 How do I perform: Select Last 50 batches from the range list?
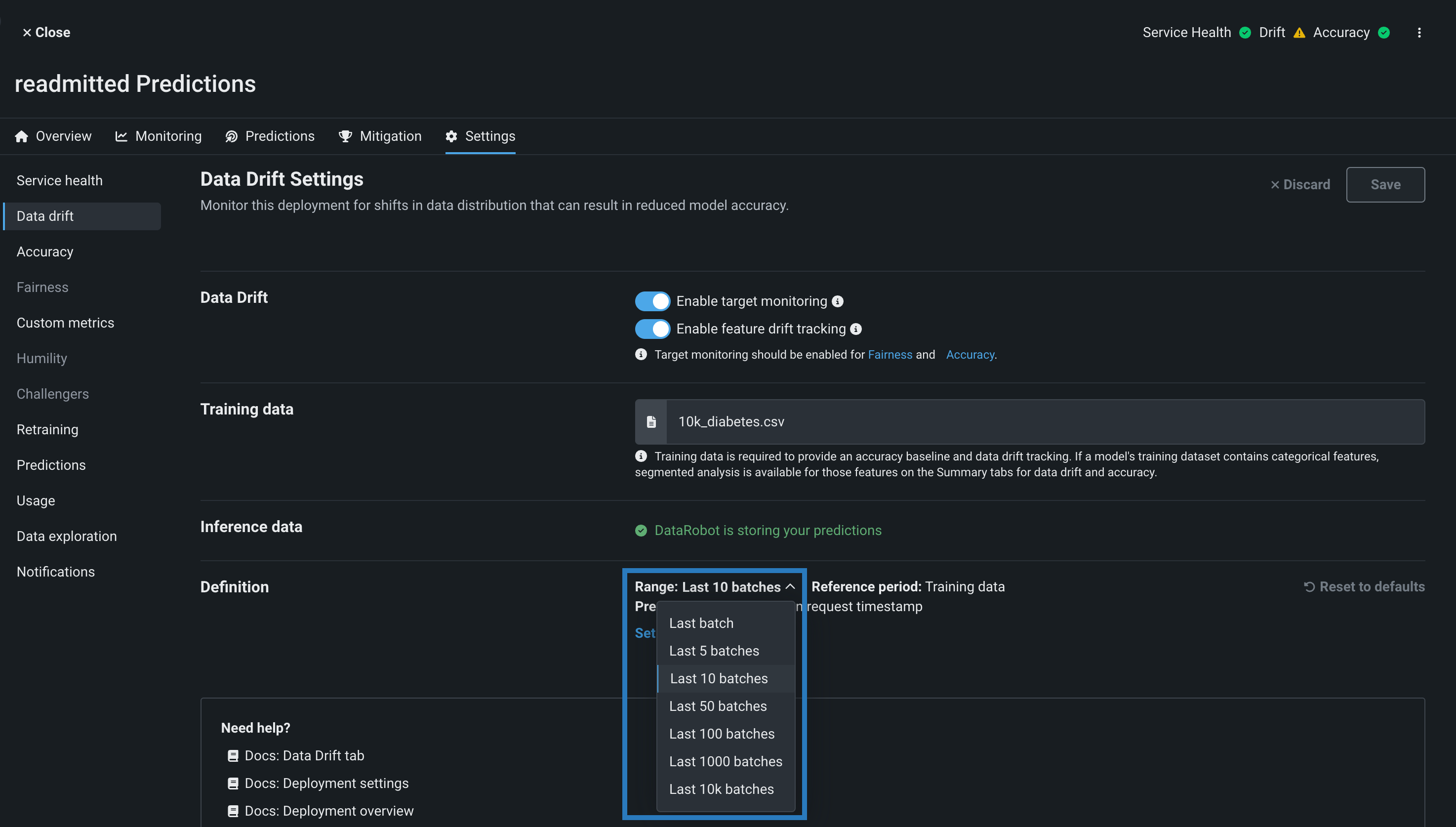[718, 706]
